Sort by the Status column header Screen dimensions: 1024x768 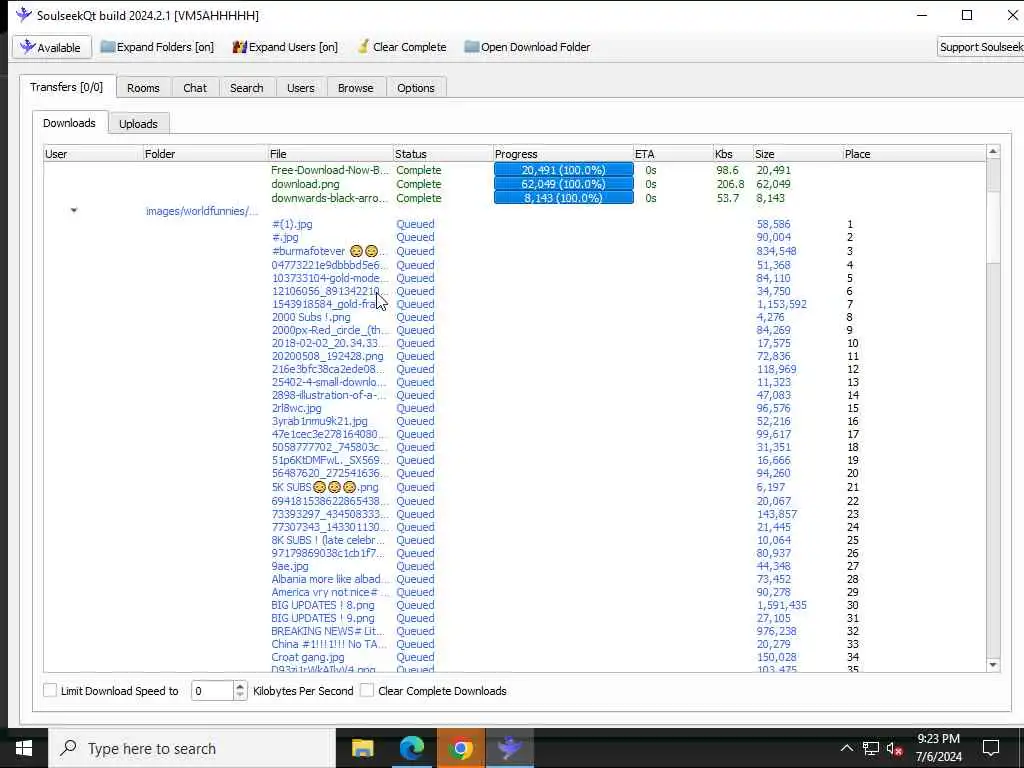tap(443, 154)
